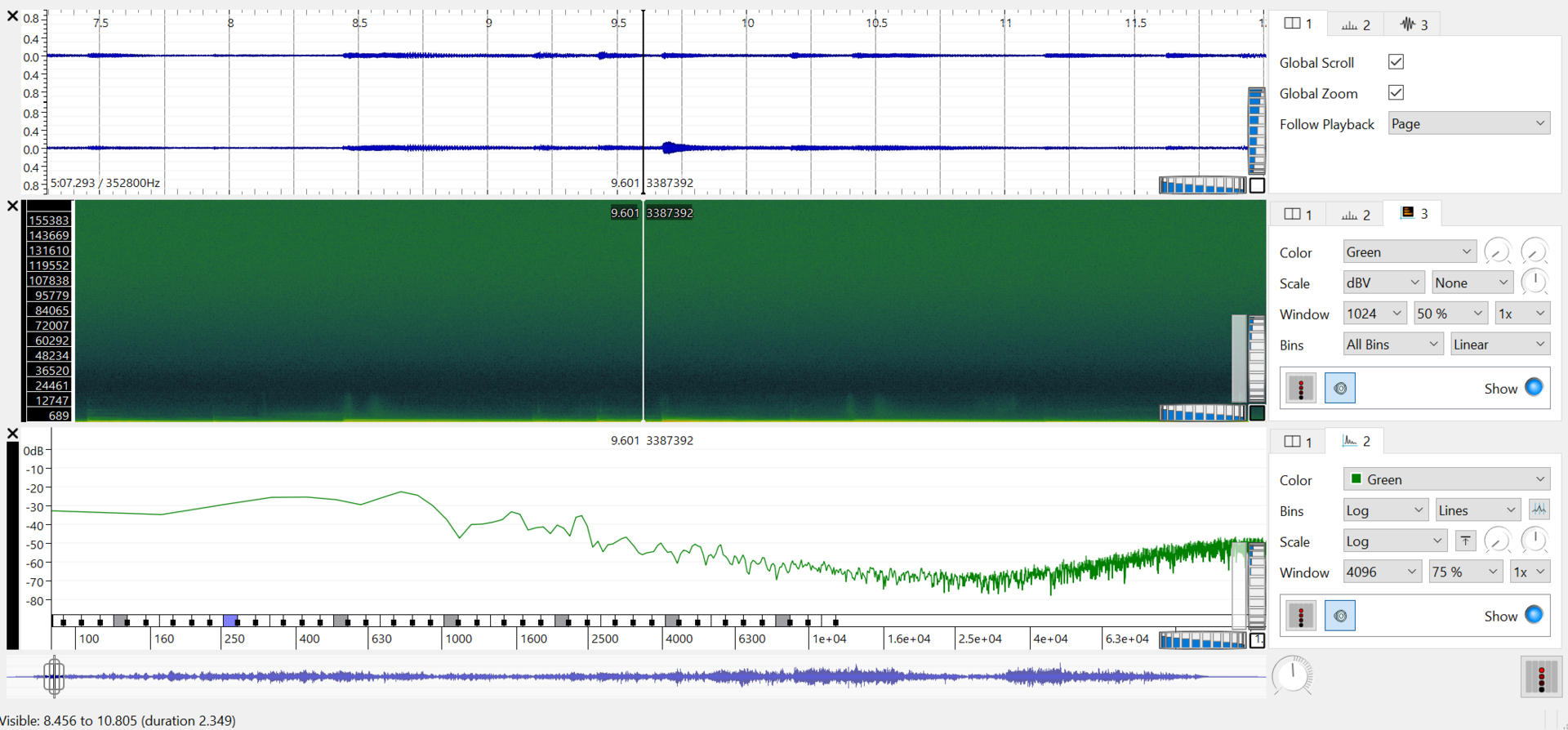Click the spectrogram scale gain dial

1535,282
